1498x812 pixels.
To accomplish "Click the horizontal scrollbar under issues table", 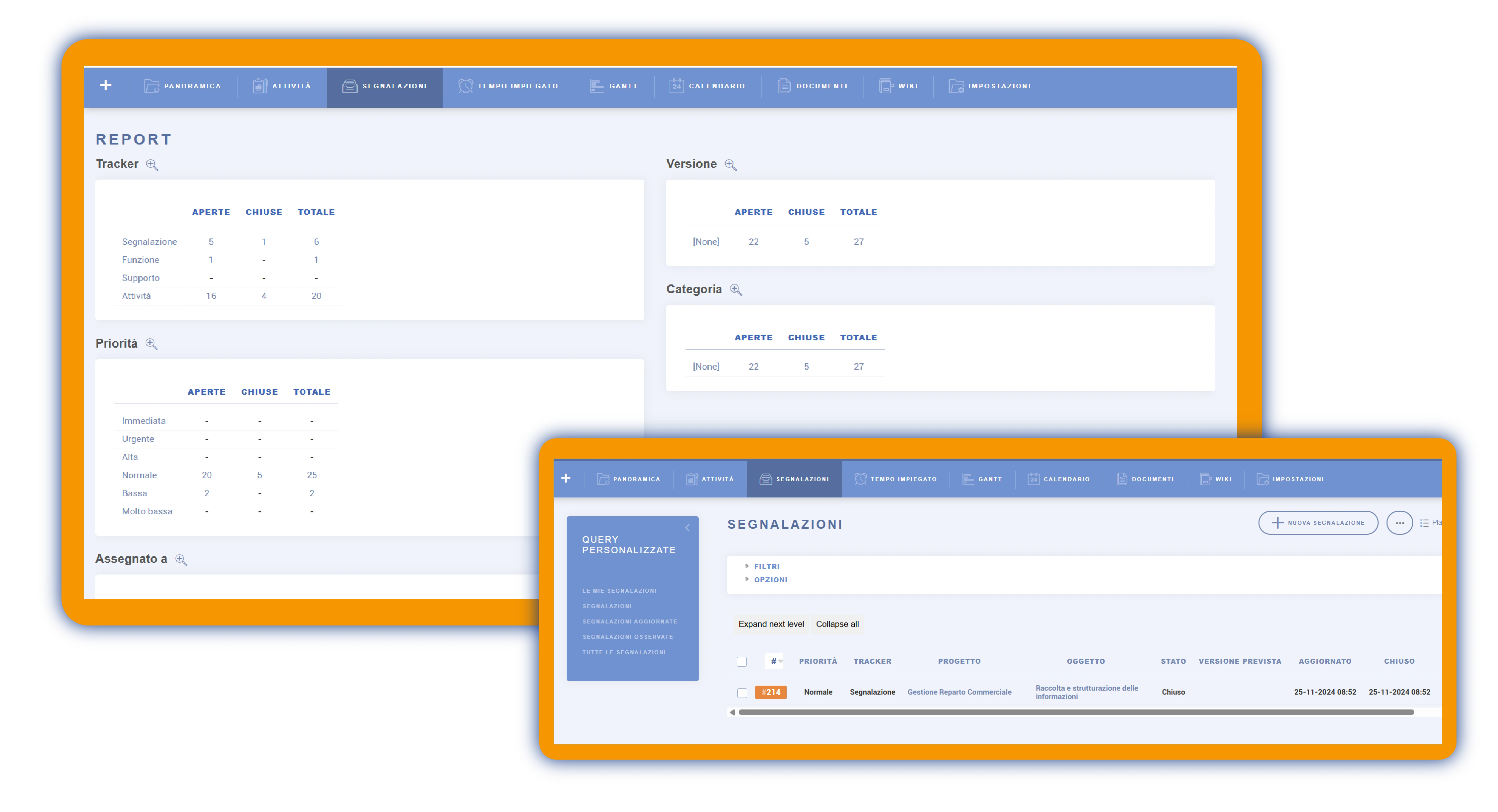I will (1075, 712).
